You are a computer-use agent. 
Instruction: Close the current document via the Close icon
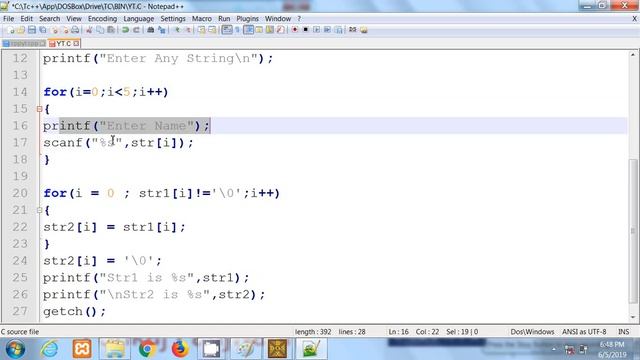[55, 30]
